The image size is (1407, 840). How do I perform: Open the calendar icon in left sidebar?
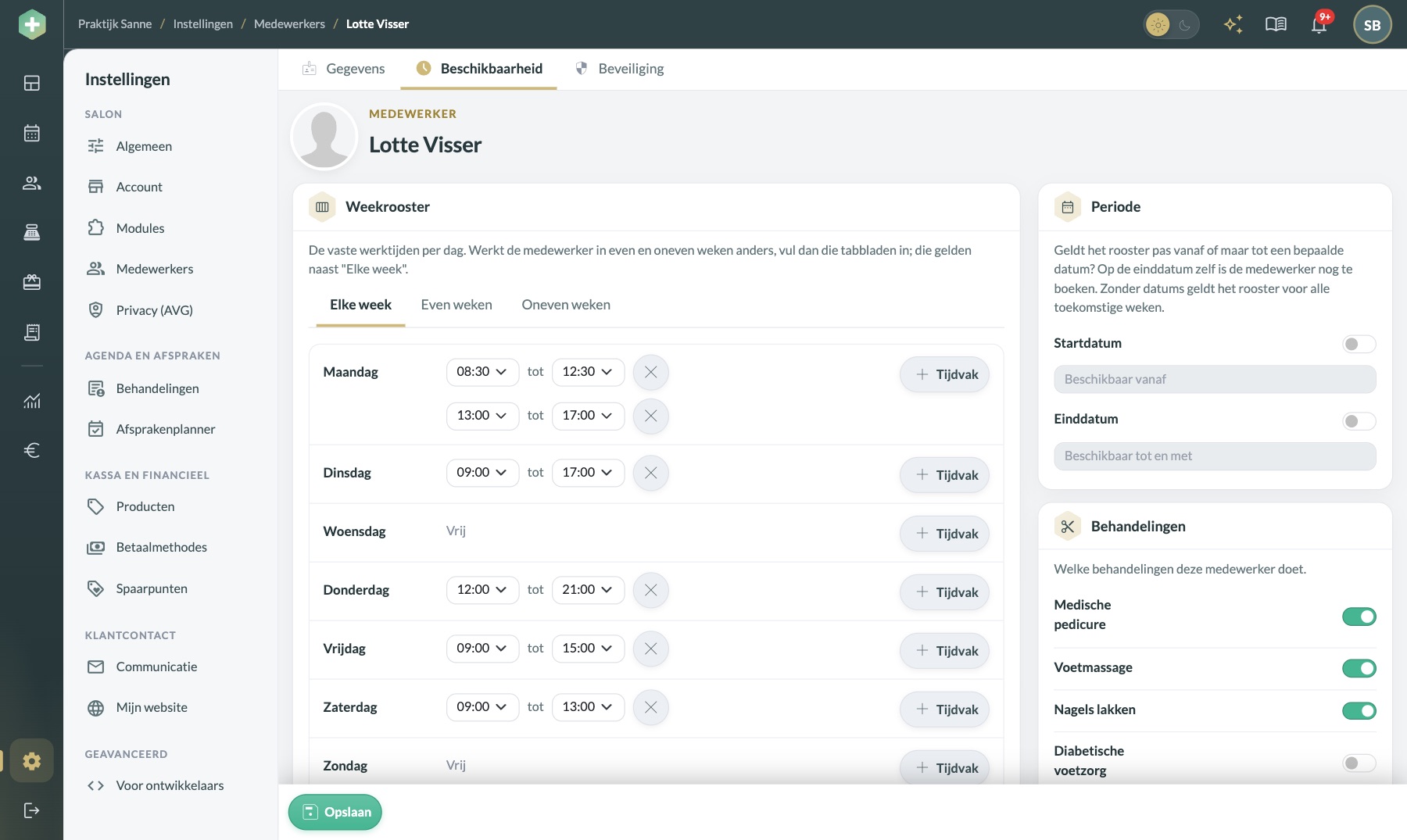click(x=32, y=133)
